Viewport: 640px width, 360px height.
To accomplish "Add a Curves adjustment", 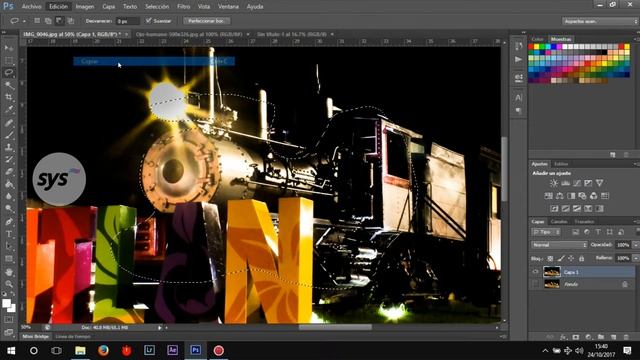I will (x=577, y=183).
